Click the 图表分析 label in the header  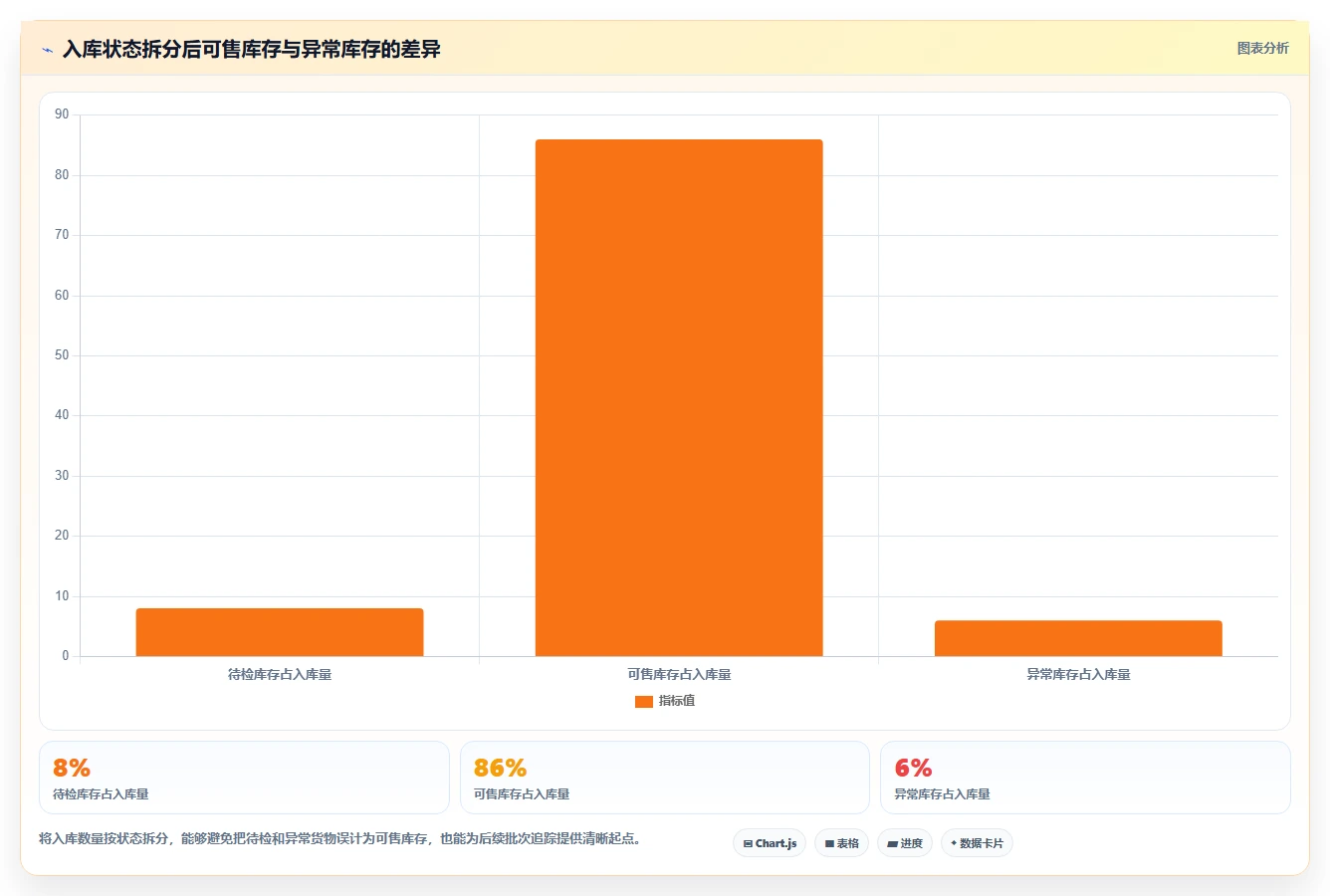click(1262, 48)
